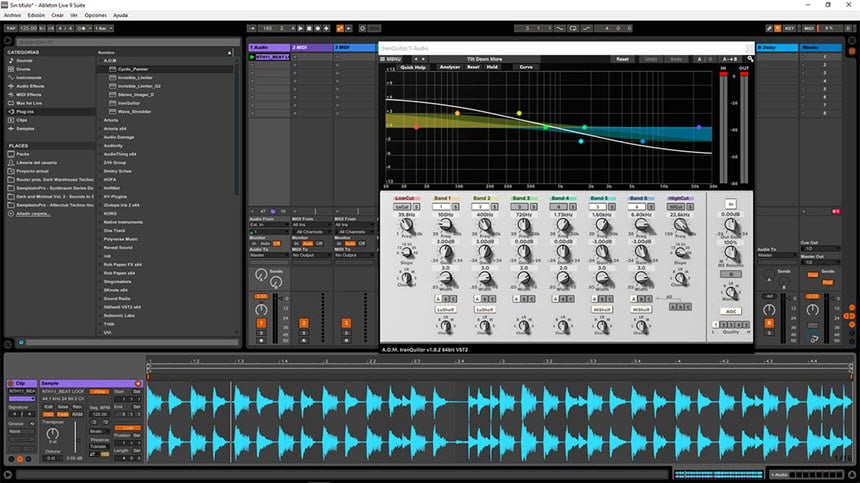Click the orange Band 1 EQ node
Viewport: 860px width, 483px height.
pyautogui.click(x=457, y=113)
